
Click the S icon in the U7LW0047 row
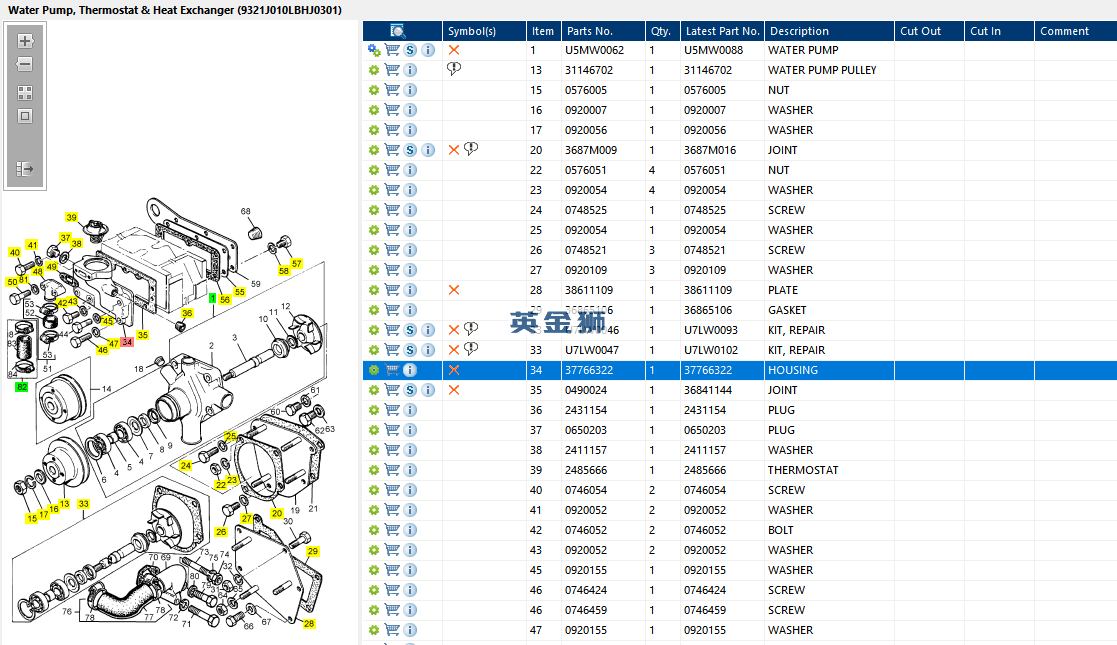410,350
